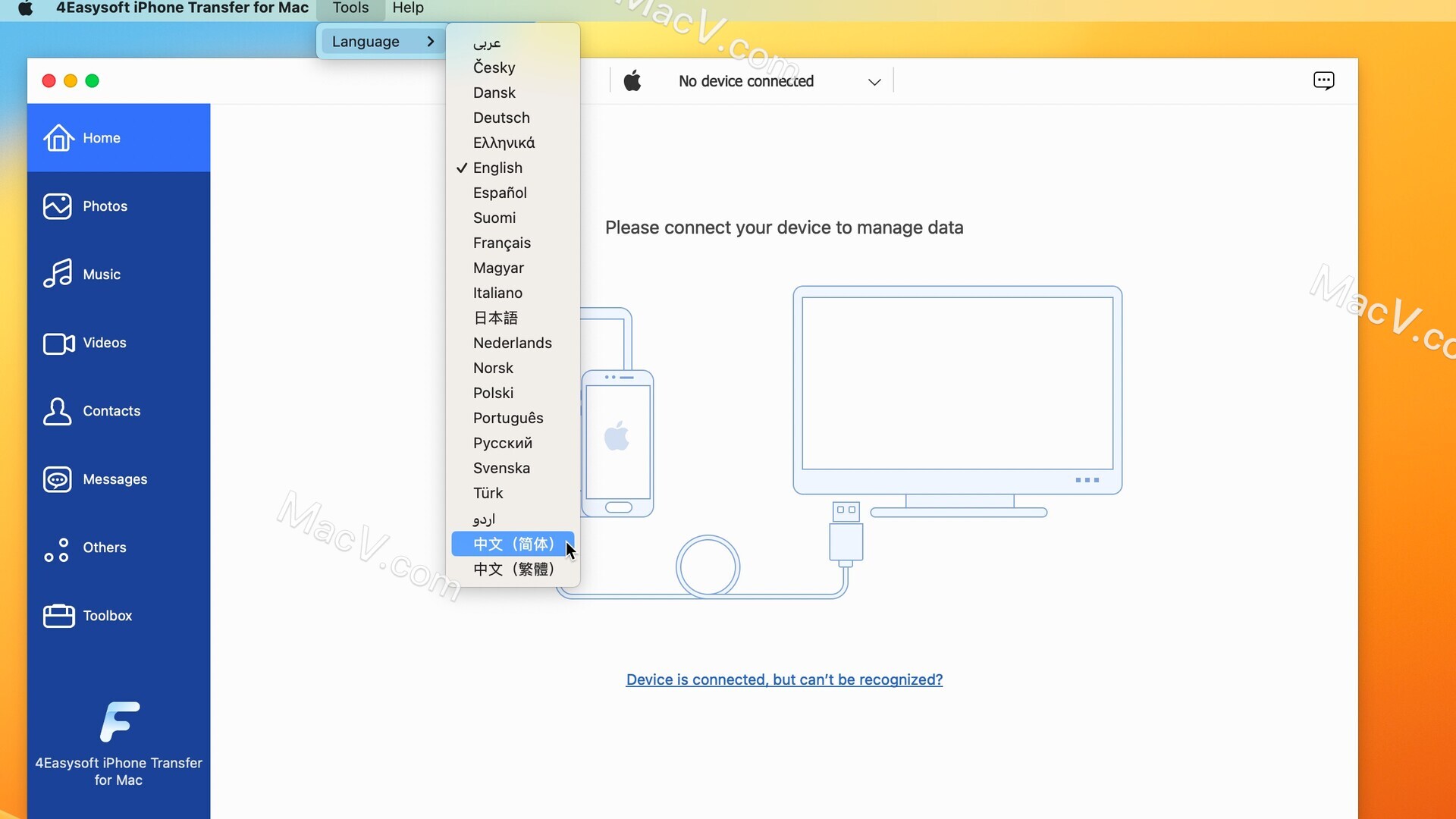Choose Italiano language
This screenshot has width=1456, height=819.
[x=513, y=293]
